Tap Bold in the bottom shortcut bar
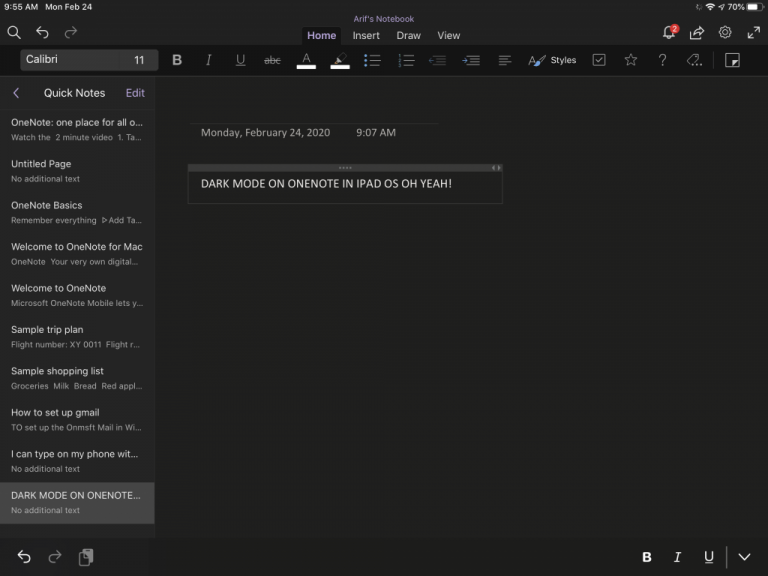Viewport: 768px width, 576px height. (647, 557)
